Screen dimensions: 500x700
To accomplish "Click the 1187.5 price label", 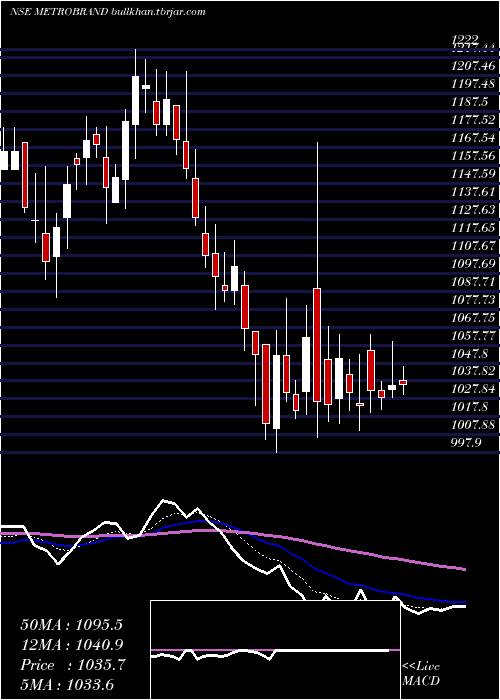I will click(x=471, y=102).
